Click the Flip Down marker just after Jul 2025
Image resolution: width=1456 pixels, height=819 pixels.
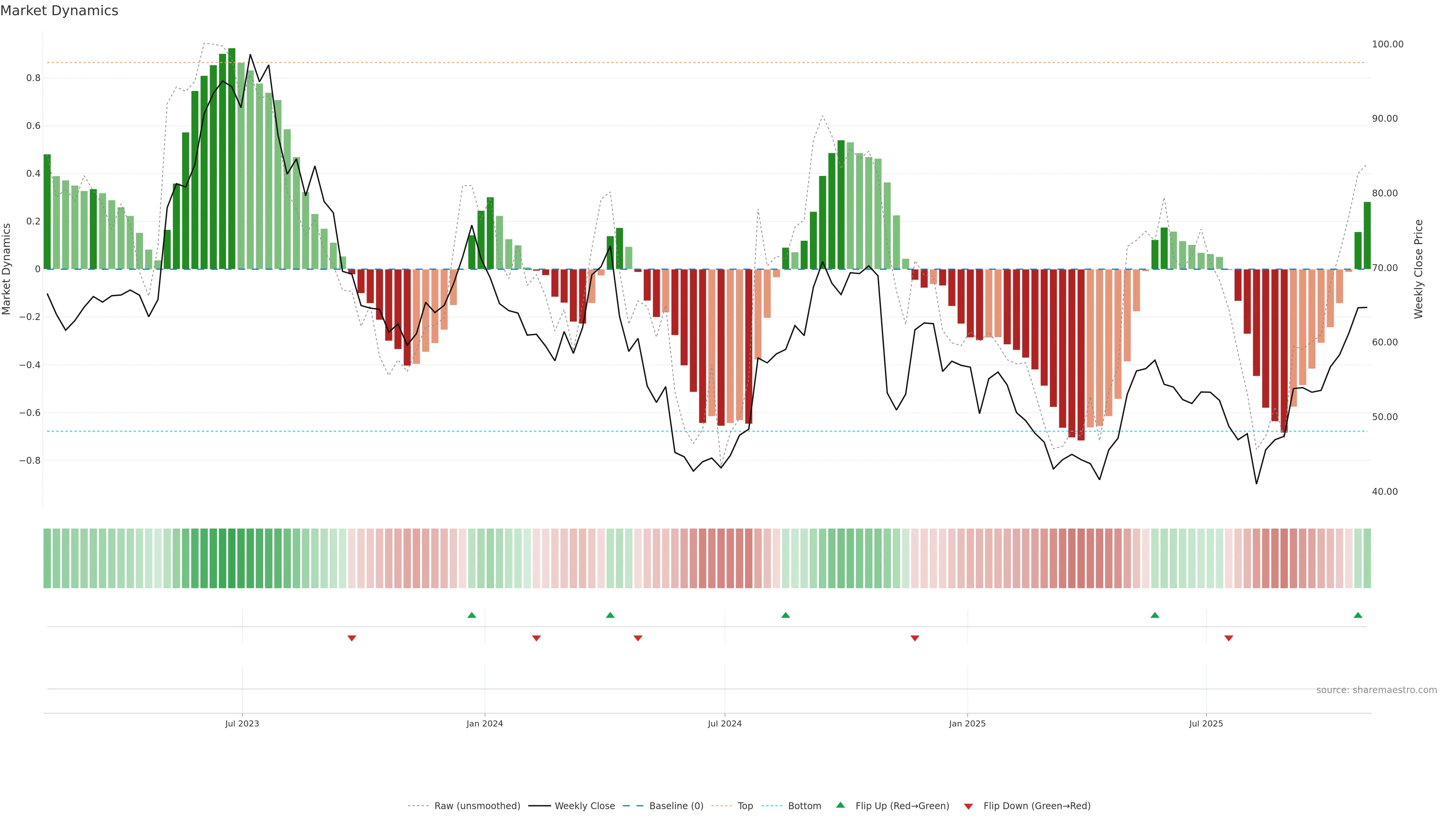tap(1228, 638)
